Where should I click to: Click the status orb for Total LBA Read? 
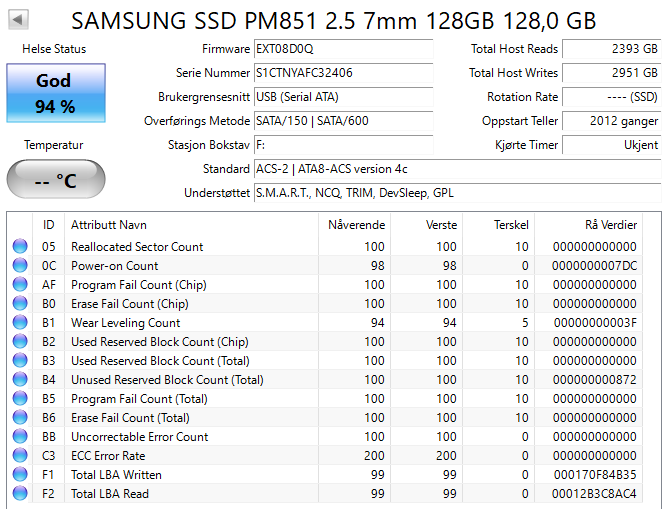pos(20,494)
